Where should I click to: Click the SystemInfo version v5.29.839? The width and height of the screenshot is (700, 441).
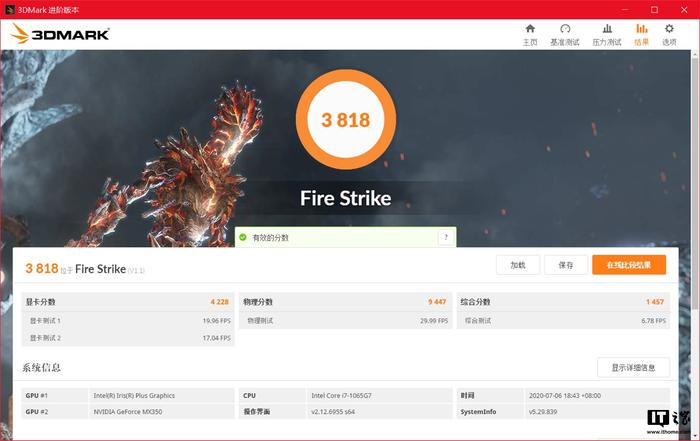543,412
